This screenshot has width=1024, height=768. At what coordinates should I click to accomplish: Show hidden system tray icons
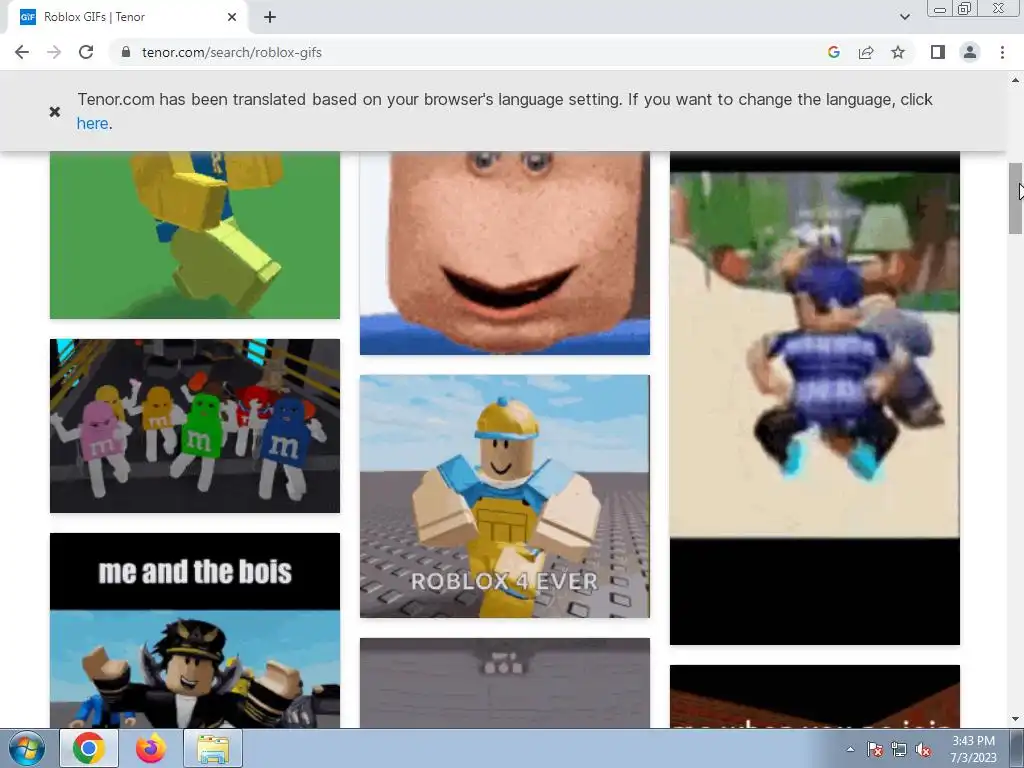pos(850,749)
